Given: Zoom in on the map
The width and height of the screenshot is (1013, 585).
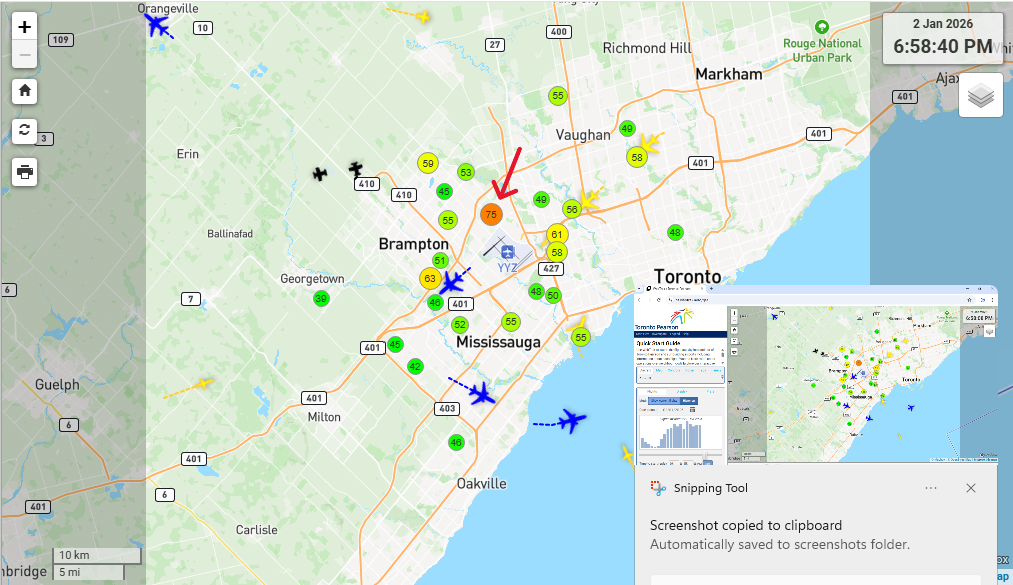Looking at the screenshot, I should (x=25, y=28).
